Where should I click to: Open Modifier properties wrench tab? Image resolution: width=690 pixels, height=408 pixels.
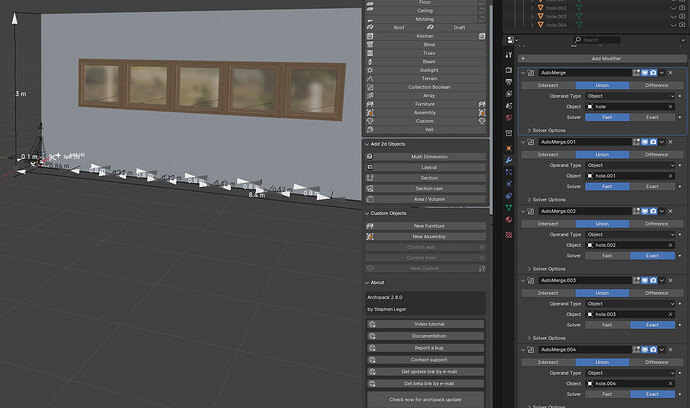[509, 160]
